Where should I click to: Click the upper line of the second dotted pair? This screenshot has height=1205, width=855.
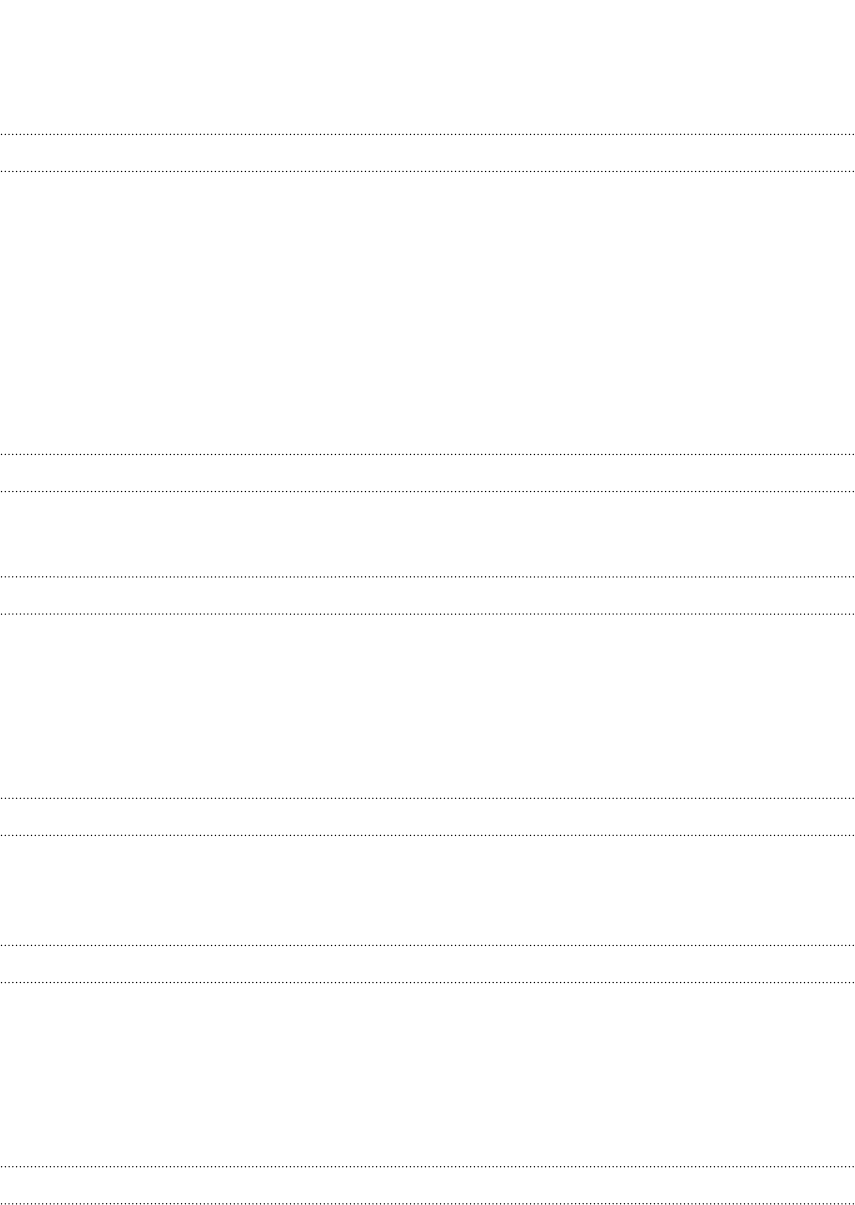point(427,455)
